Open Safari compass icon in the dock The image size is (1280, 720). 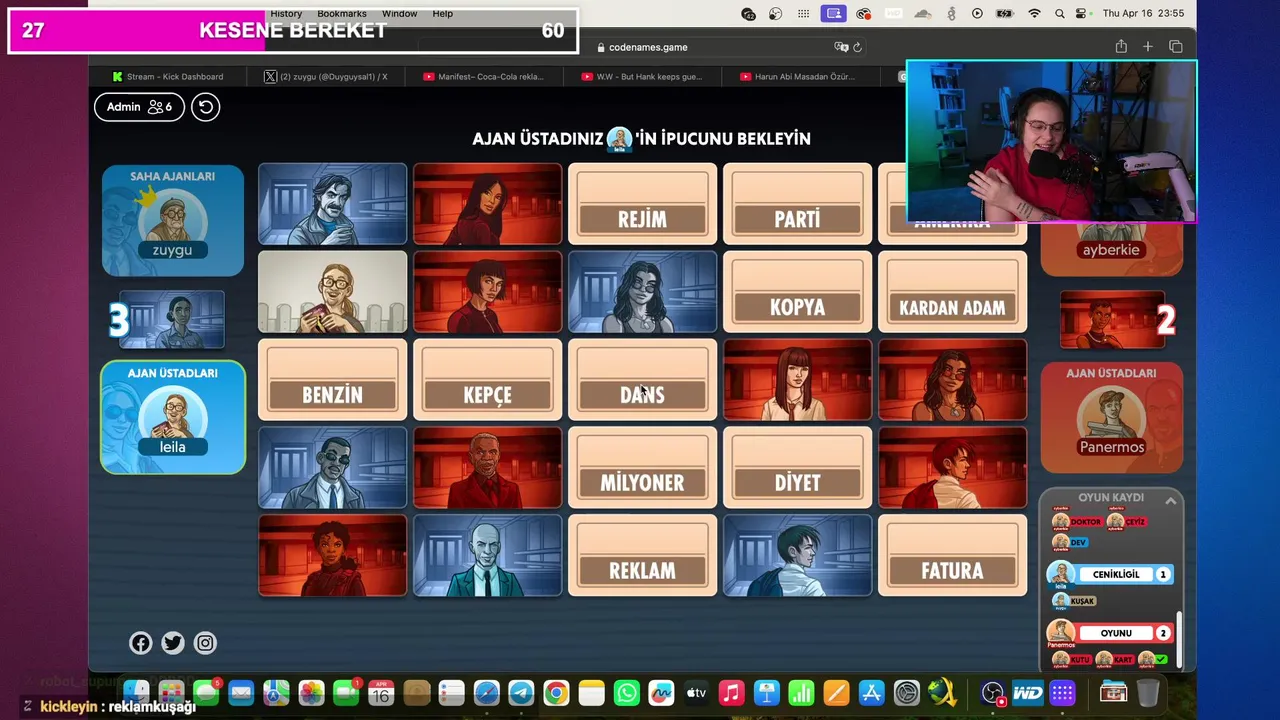pyautogui.click(x=486, y=693)
